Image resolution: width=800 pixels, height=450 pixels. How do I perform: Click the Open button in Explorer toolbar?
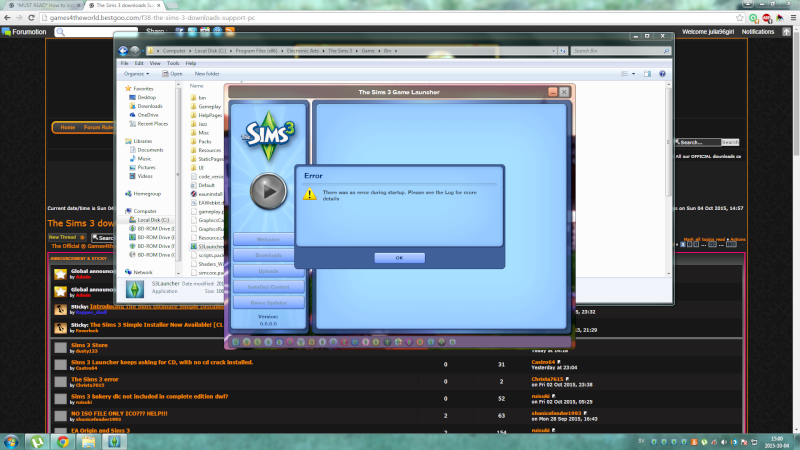pyautogui.click(x=172, y=74)
